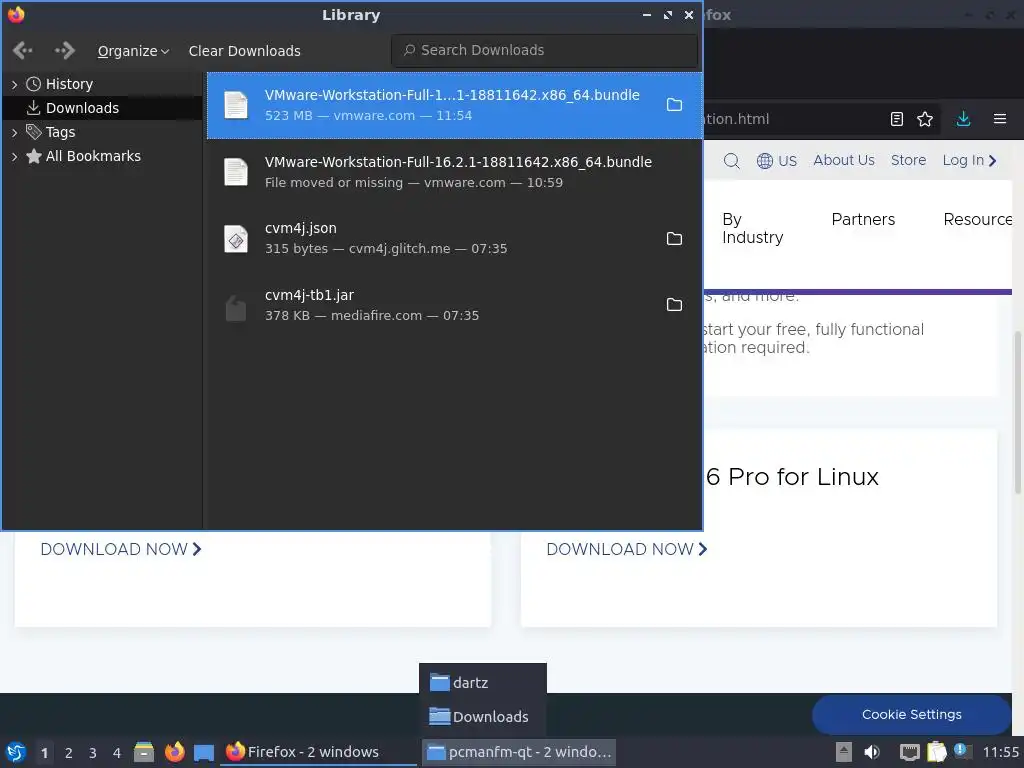The image size is (1024, 768).
Task: Change region from US globe selector
Action: click(776, 161)
